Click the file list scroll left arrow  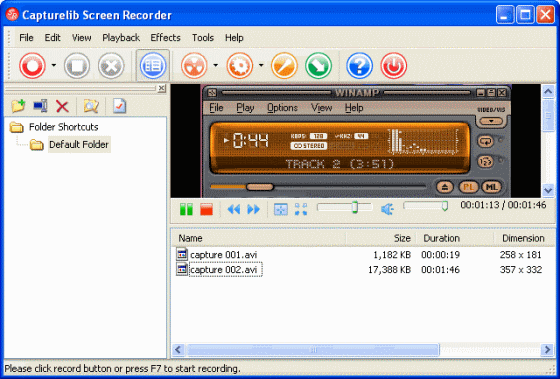[x=178, y=349]
